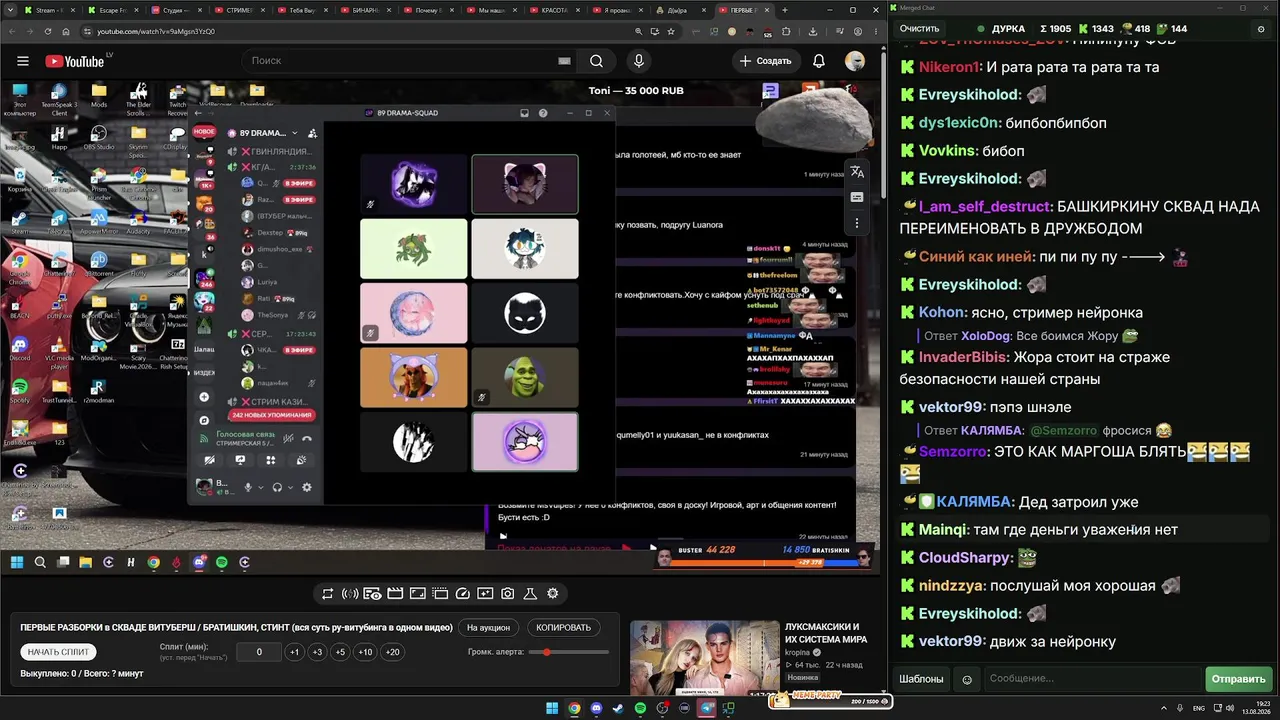Click the speedometer toolbar icon
This screenshot has height=720, width=1280.
click(463, 594)
